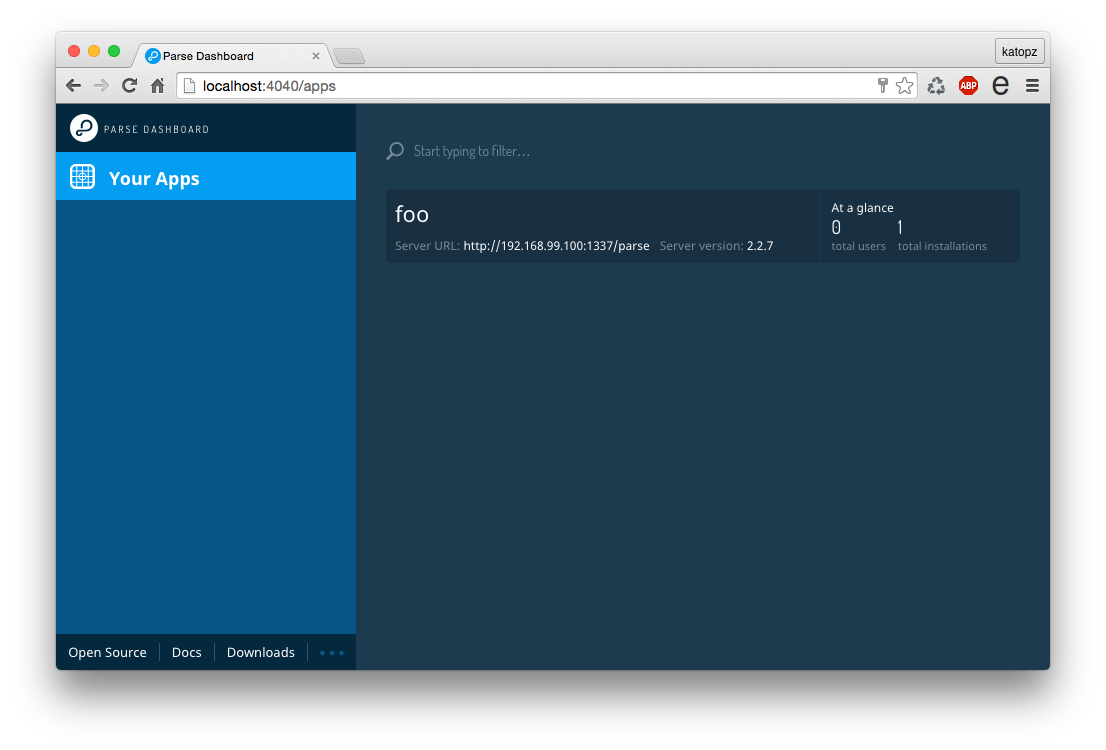Bookmark page with star icon

904,86
